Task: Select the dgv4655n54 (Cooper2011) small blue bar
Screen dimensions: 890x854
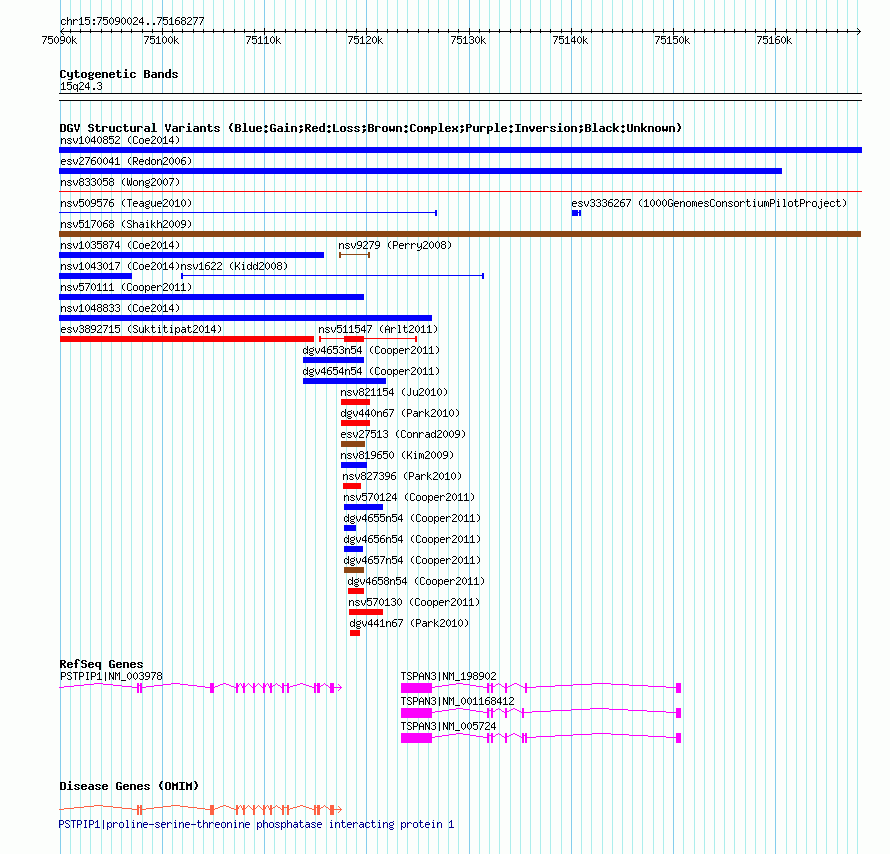Action: [x=350, y=528]
